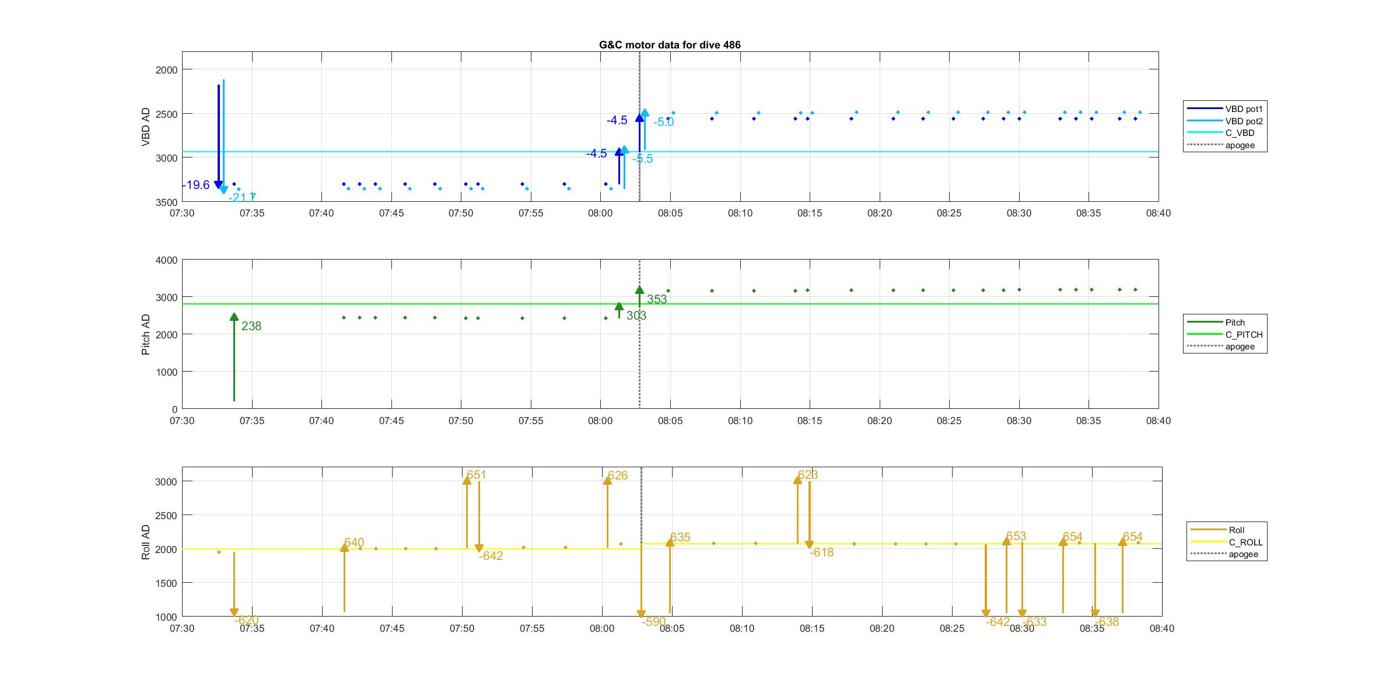Click the "4000" tick on the Pitch y-axis
The image size is (1400, 693).
tap(167, 260)
